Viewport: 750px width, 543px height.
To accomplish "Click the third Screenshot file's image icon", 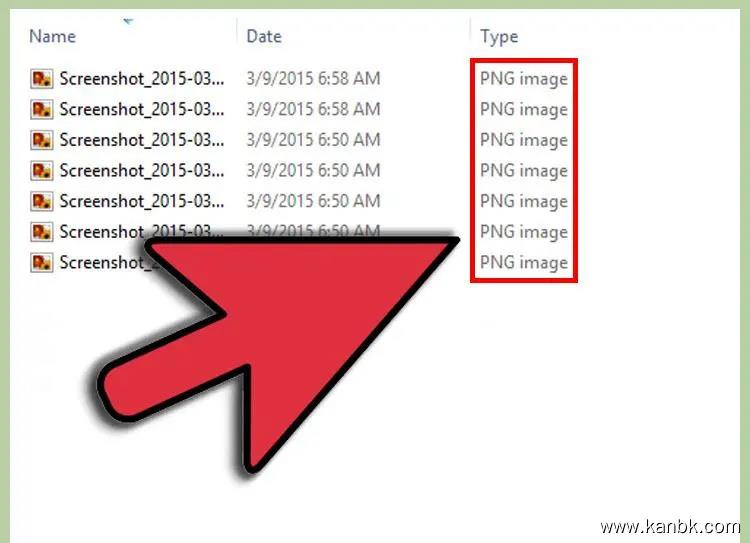I will pyautogui.click(x=42, y=140).
